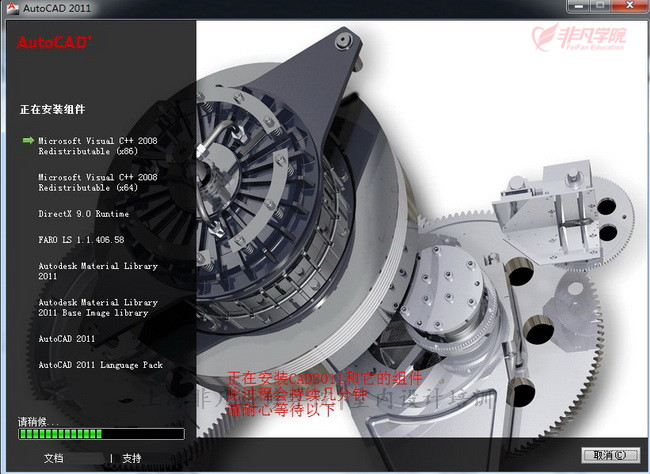Select Autodesk Material Library 2011 Base Image library
Screen dimensions: 650x474
pyautogui.click(x=98, y=308)
